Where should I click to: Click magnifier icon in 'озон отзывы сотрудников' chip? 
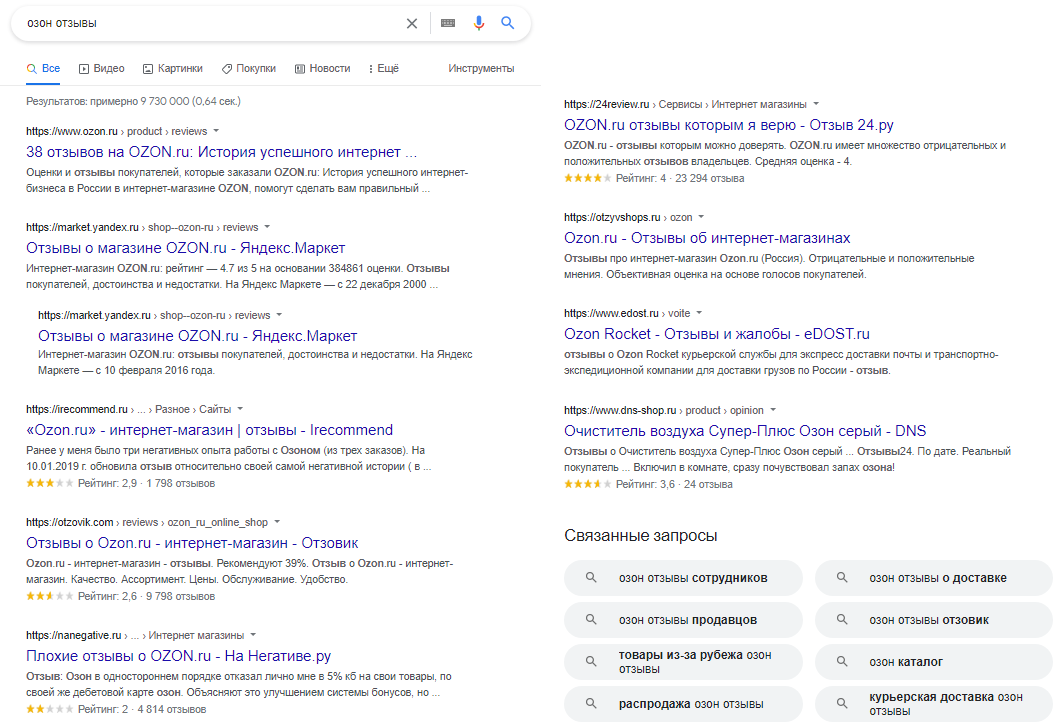pyautogui.click(x=591, y=577)
